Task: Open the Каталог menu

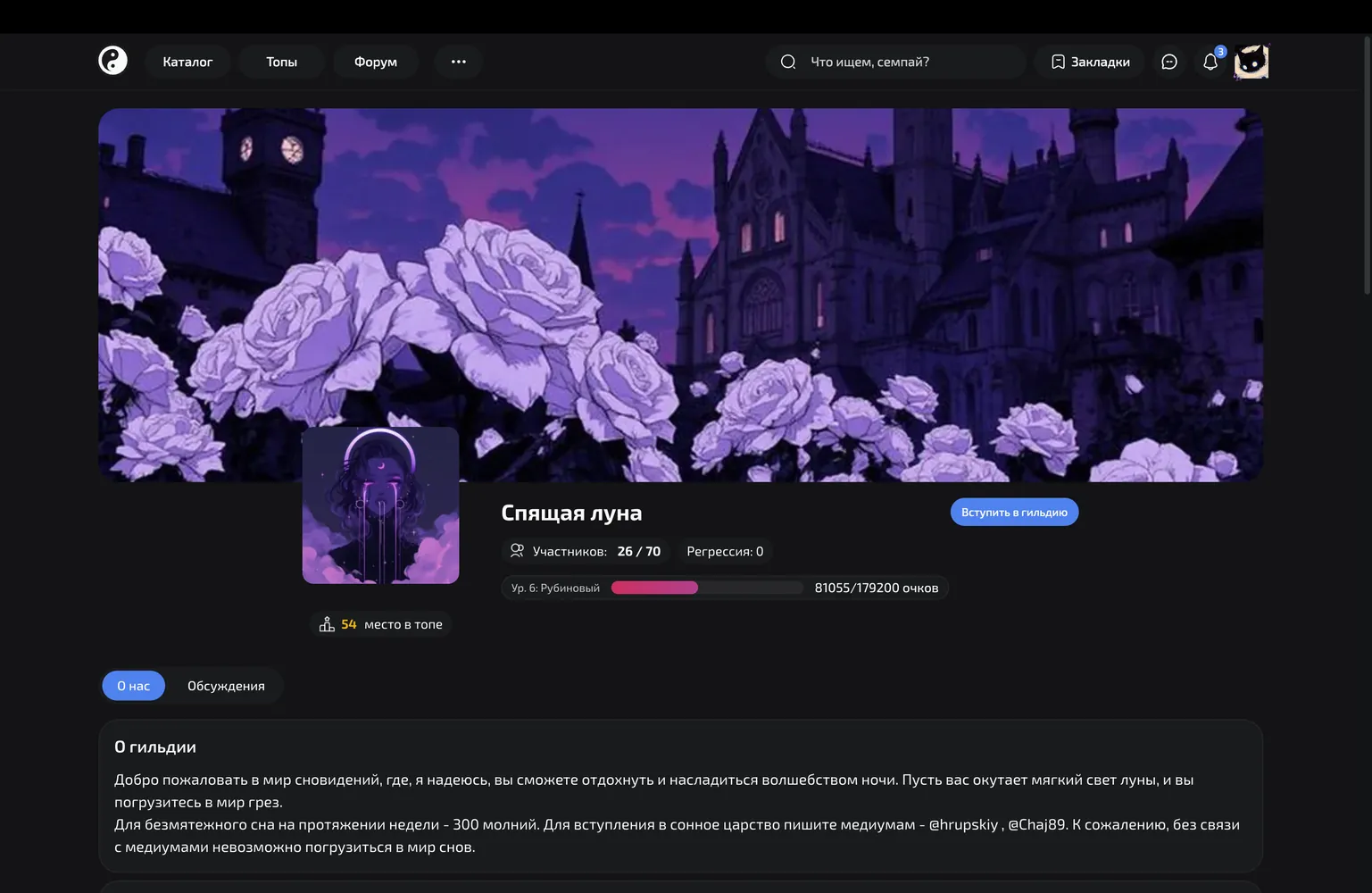Action: 187,62
